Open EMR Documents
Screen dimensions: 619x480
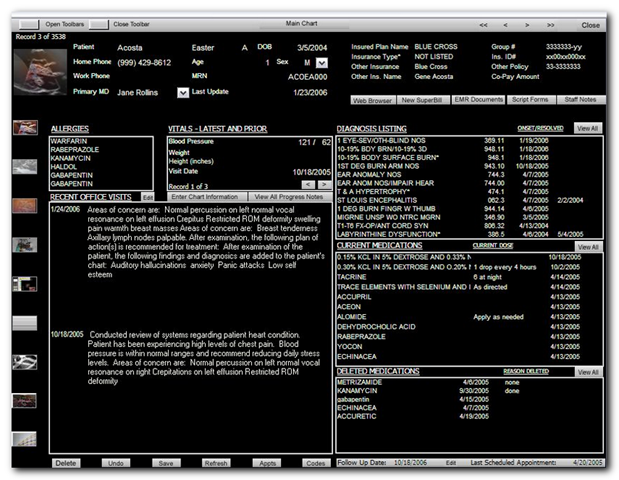(x=478, y=100)
